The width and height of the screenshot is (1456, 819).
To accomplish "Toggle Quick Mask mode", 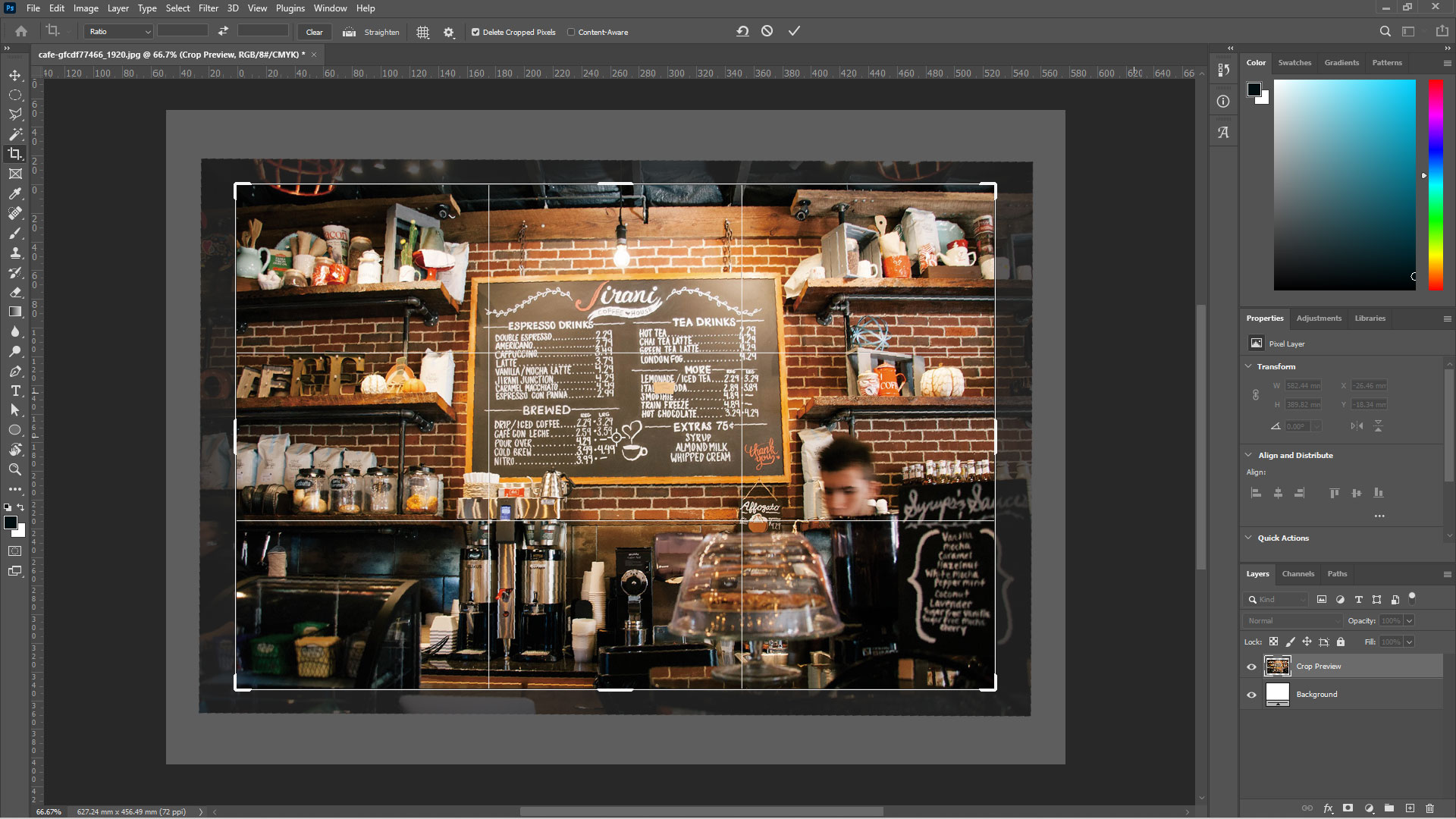I will tap(15, 551).
